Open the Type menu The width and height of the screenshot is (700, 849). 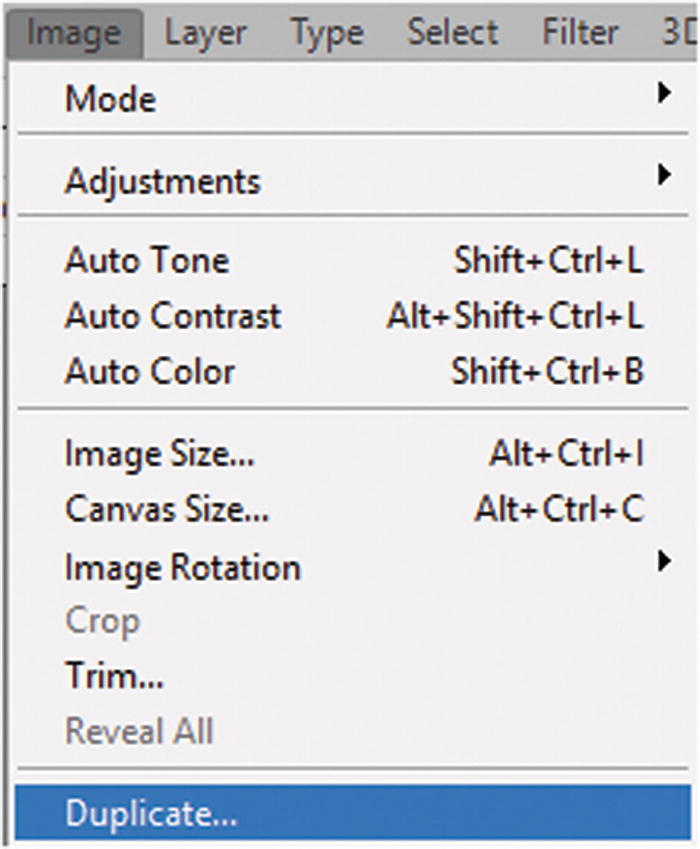point(325,30)
